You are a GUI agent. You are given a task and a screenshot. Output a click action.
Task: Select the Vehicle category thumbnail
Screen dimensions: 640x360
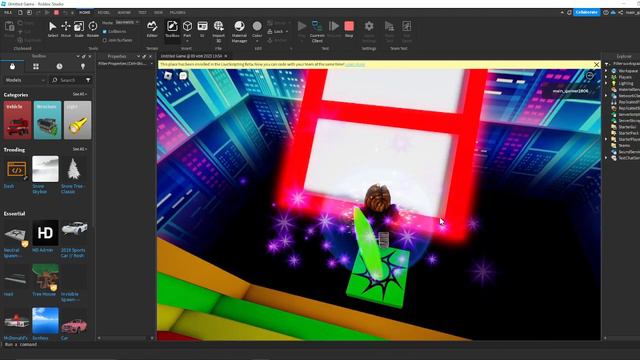(18, 120)
